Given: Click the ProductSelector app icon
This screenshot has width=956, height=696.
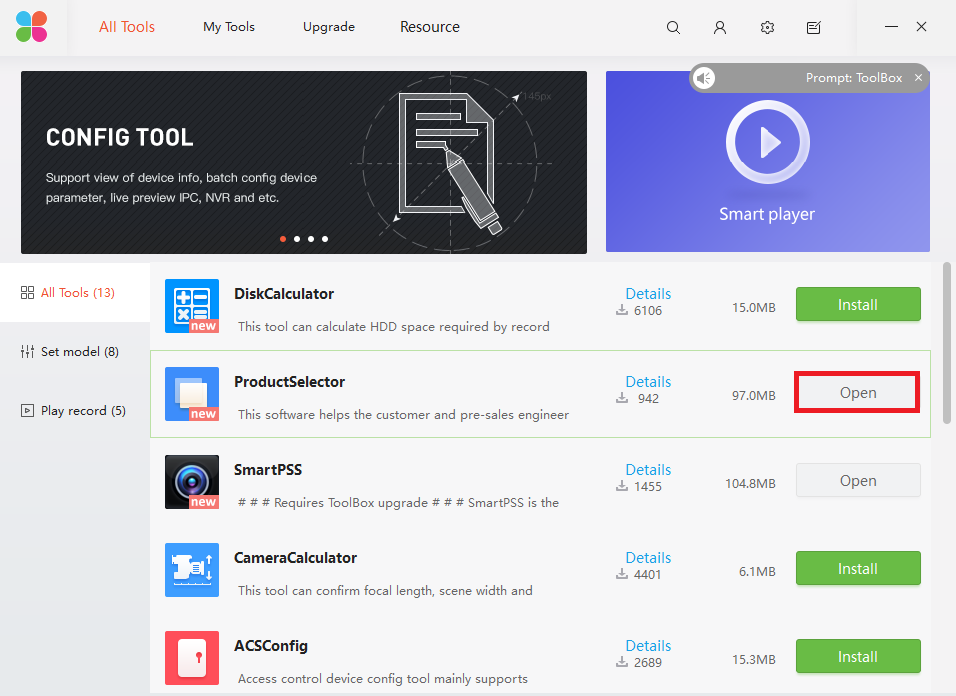Looking at the screenshot, I should (192, 394).
